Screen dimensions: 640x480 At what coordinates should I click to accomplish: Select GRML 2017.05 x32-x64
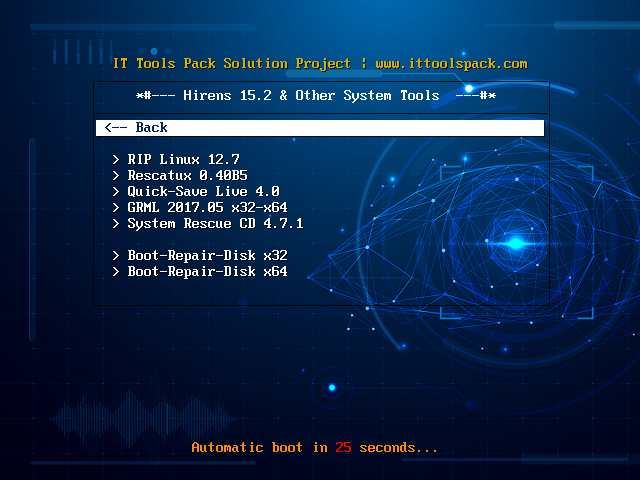click(207, 207)
